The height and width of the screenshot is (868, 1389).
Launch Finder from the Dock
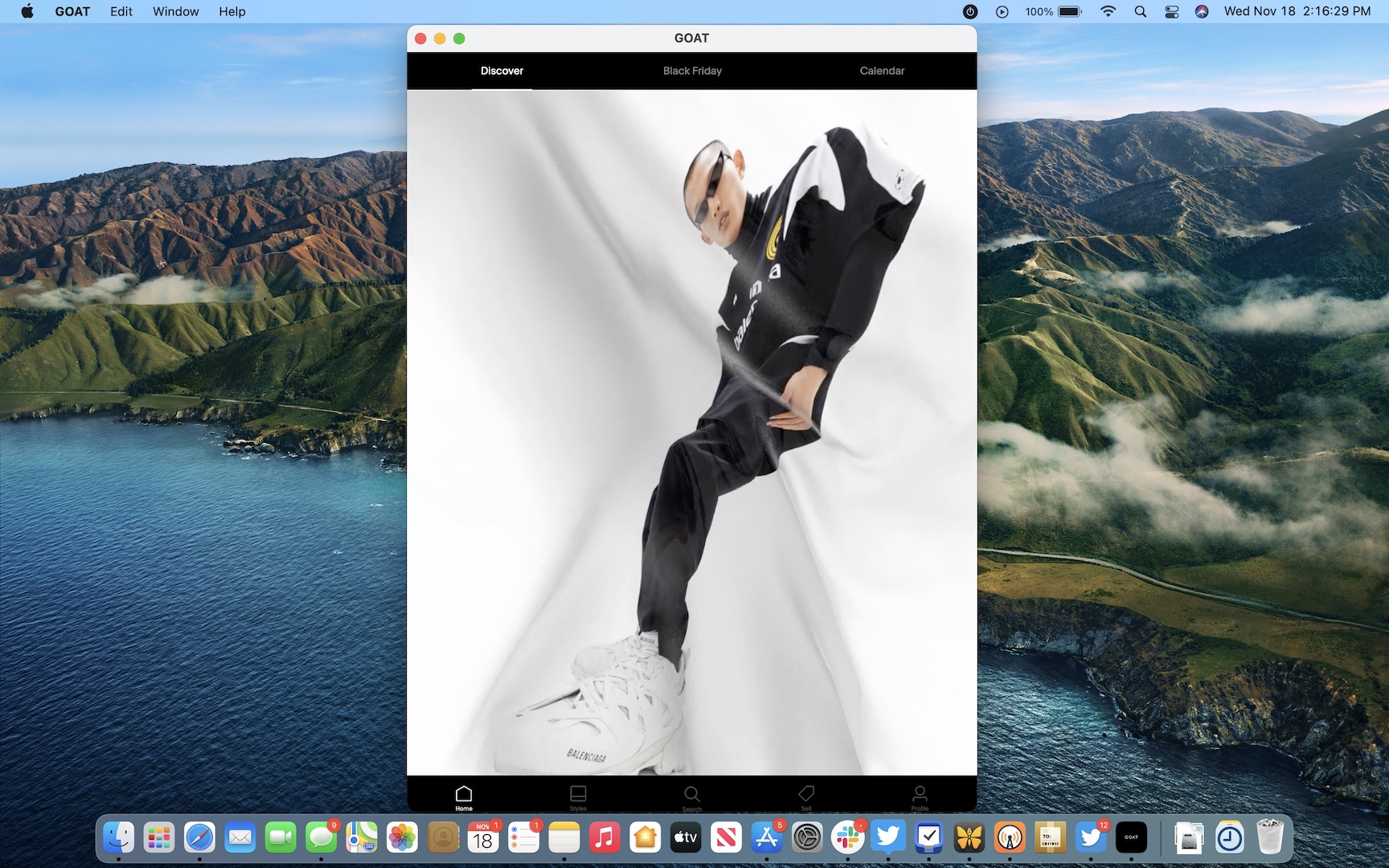[x=119, y=838]
